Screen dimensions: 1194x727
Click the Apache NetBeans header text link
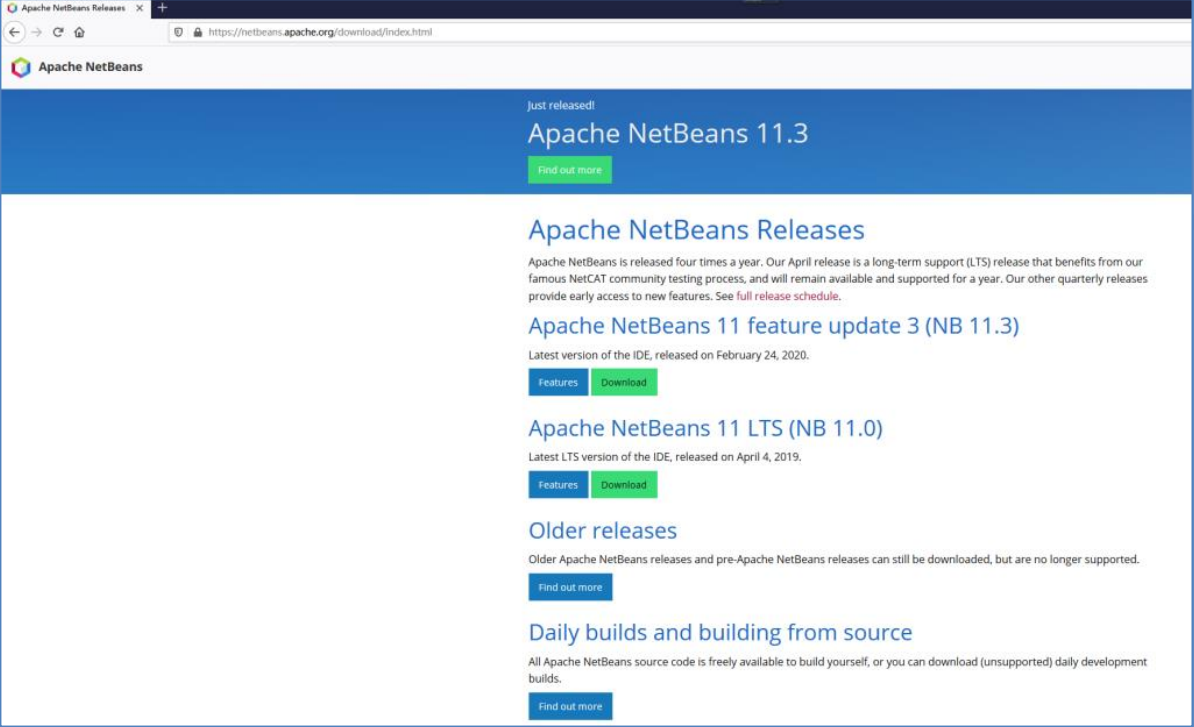pos(91,67)
